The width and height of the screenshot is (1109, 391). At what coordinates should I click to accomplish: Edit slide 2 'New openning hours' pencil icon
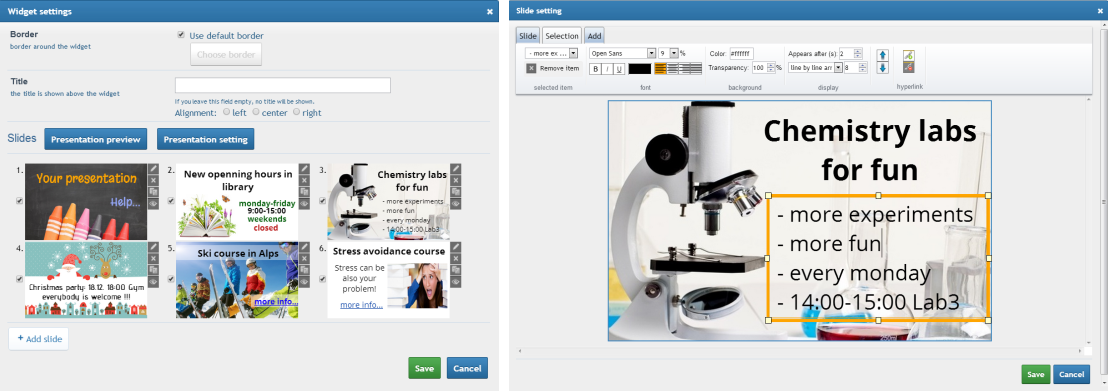point(304,168)
